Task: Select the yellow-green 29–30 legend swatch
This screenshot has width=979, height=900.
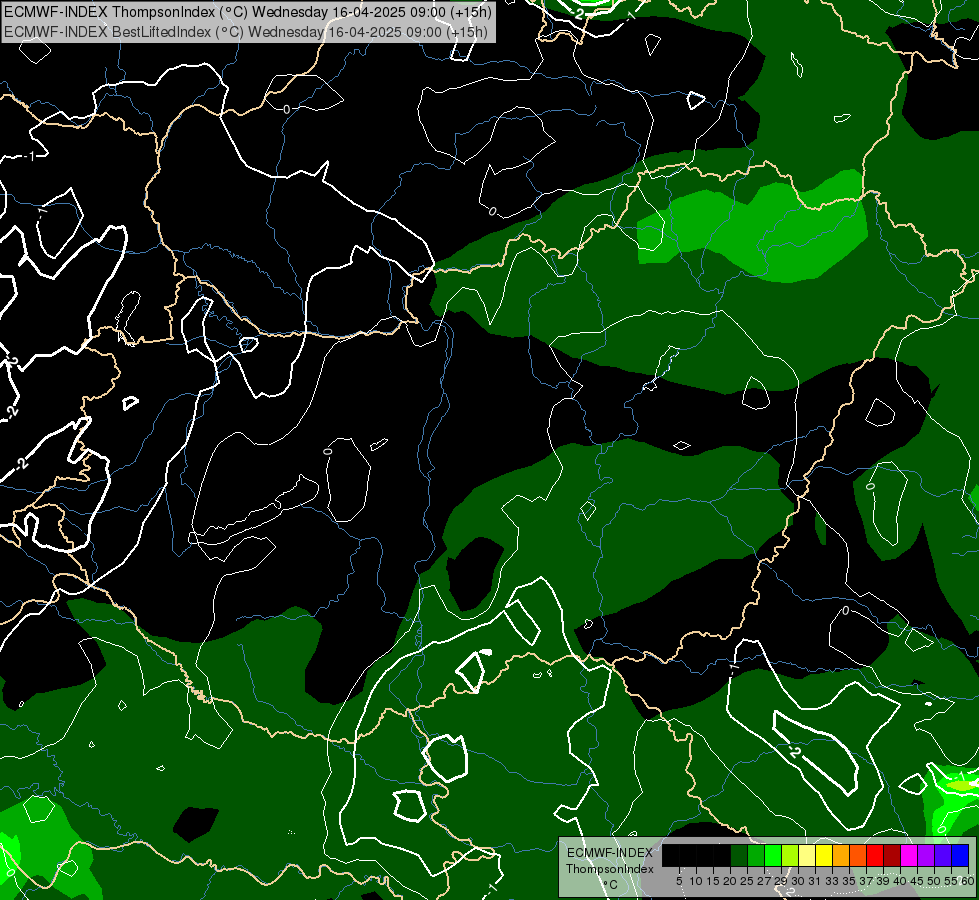Action: pos(790,855)
